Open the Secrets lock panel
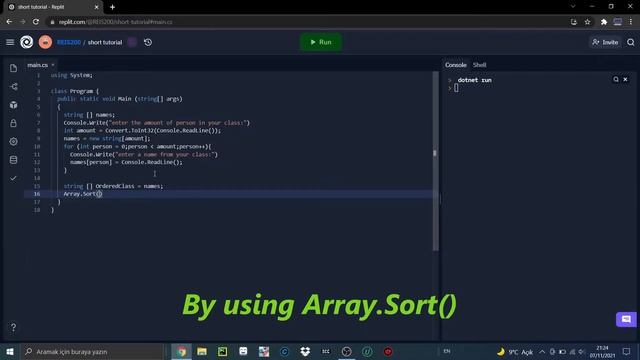640x360 pixels. click(13, 123)
